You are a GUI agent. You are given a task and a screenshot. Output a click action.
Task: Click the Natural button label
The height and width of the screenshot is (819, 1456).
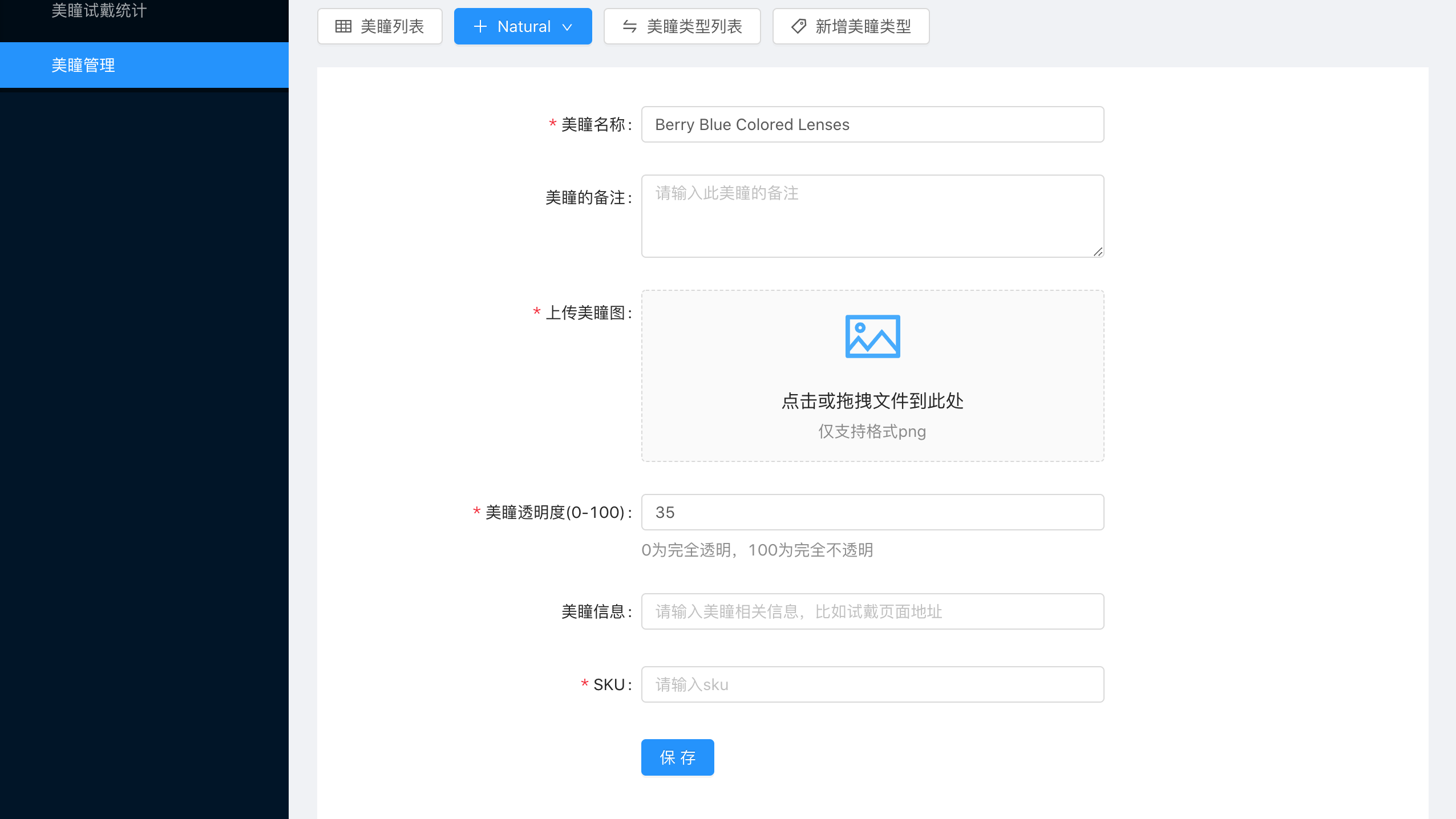(x=524, y=26)
